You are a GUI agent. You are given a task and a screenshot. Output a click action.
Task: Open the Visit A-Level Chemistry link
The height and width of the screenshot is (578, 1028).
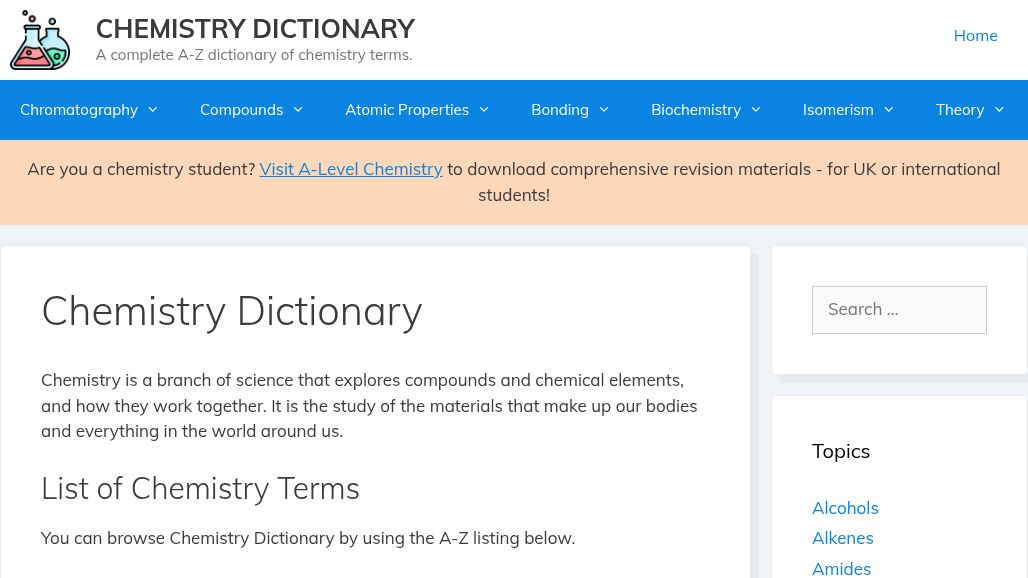coord(350,168)
